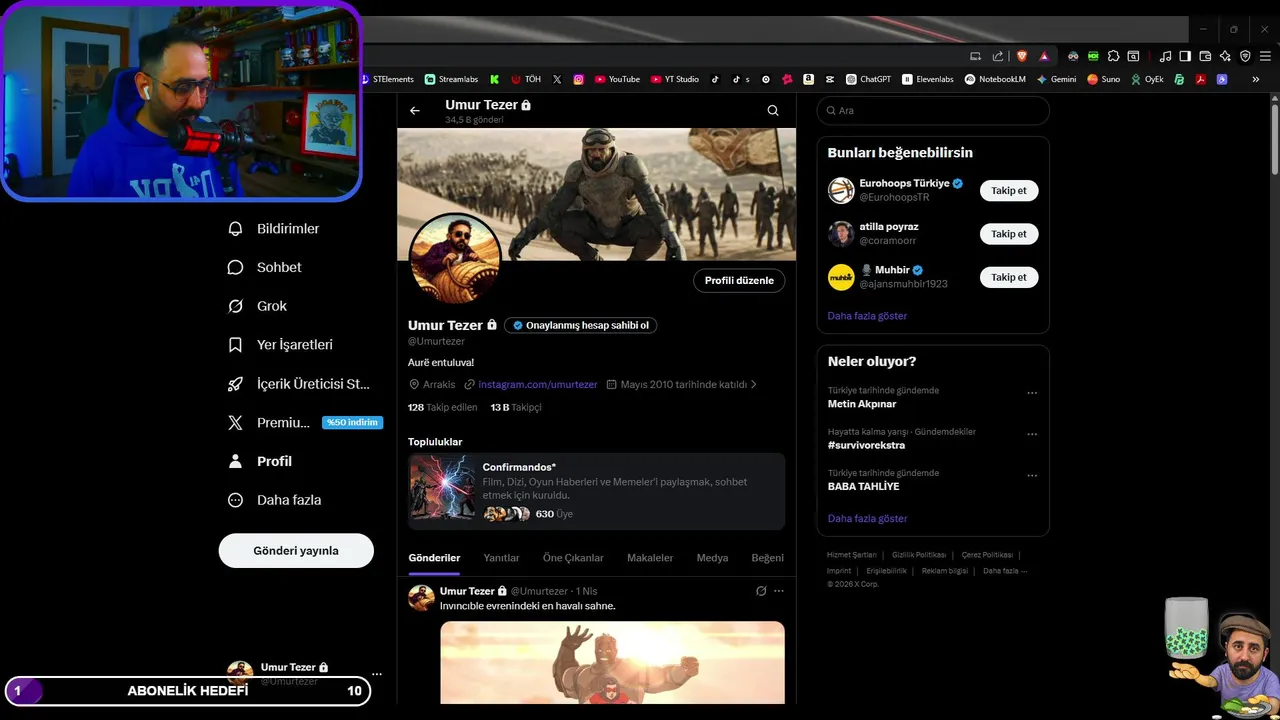The height and width of the screenshot is (720, 1280).
Task: Switch to the Beğeni tab
Action: point(768,558)
